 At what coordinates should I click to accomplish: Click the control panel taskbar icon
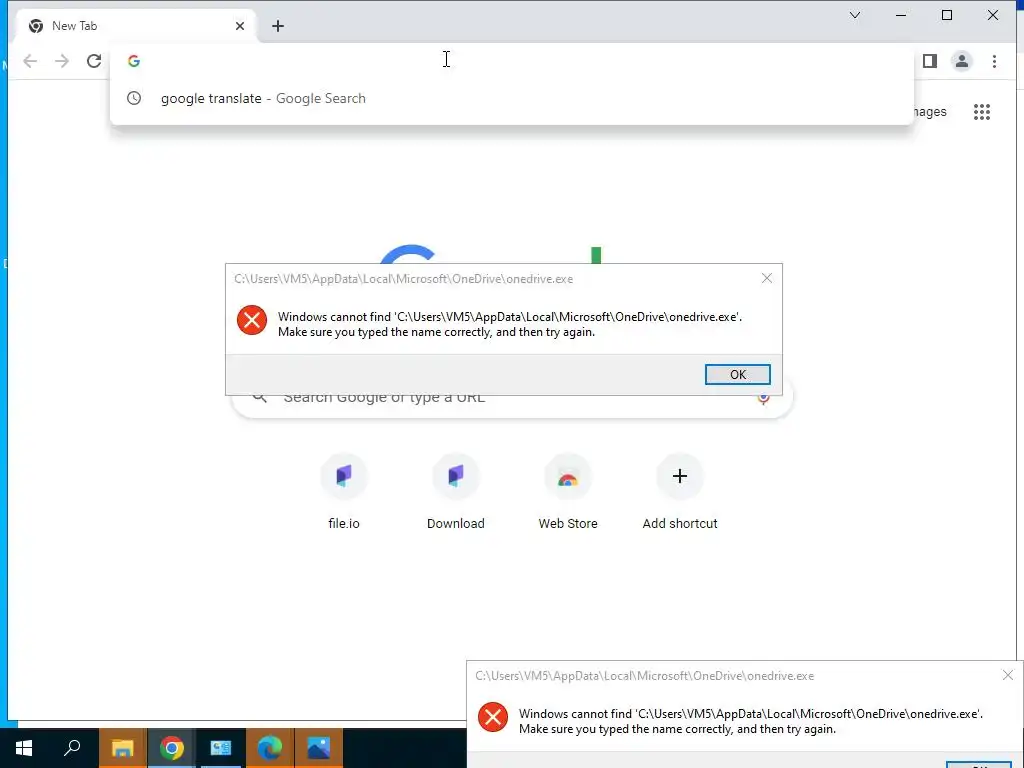pyautogui.click(x=221, y=748)
